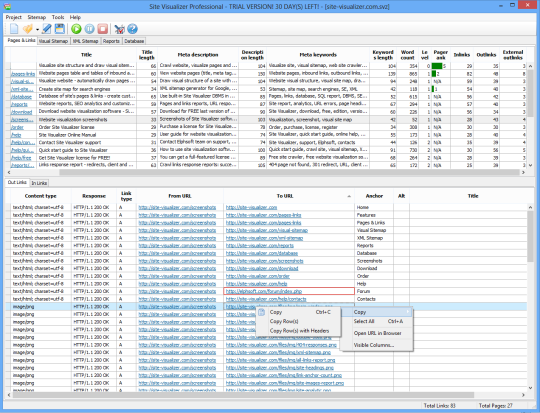Image resolution: width=540 pixels, height=413 pixels.
Task: Click the green page rank bar in first row
Action: tap(437, 66)
